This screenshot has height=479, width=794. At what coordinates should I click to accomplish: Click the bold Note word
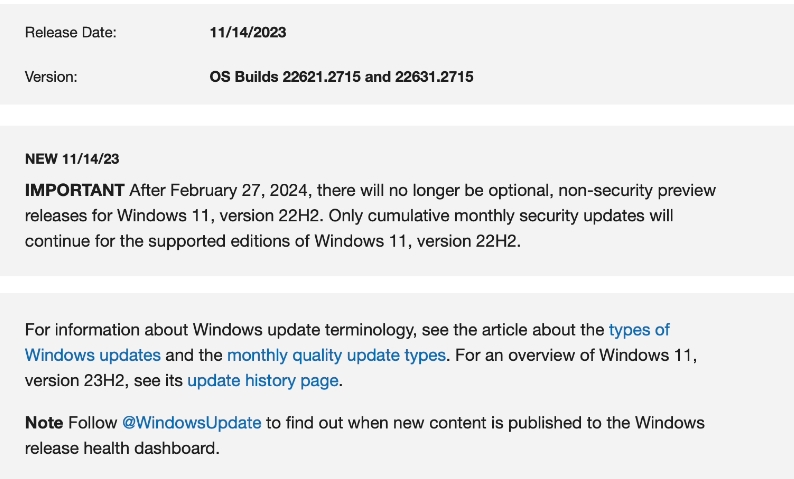pos(44,423)
